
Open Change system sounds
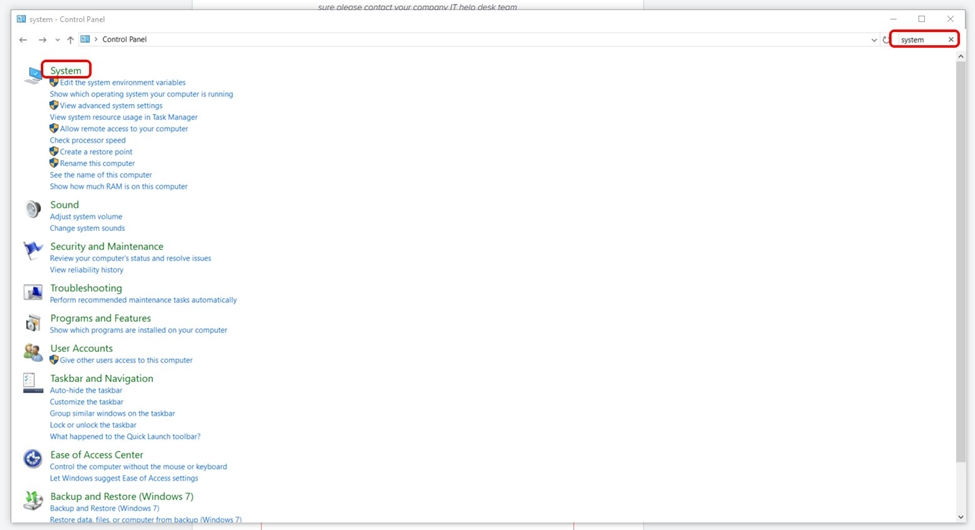(87, 228)
